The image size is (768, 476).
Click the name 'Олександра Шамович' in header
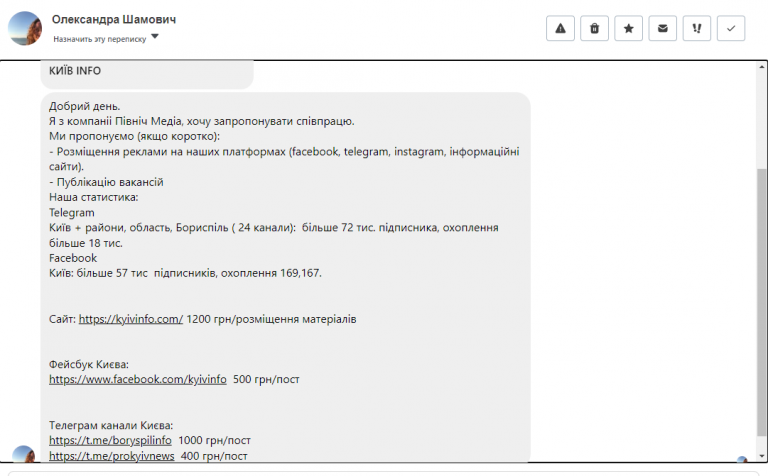click(x=114, y=20)
